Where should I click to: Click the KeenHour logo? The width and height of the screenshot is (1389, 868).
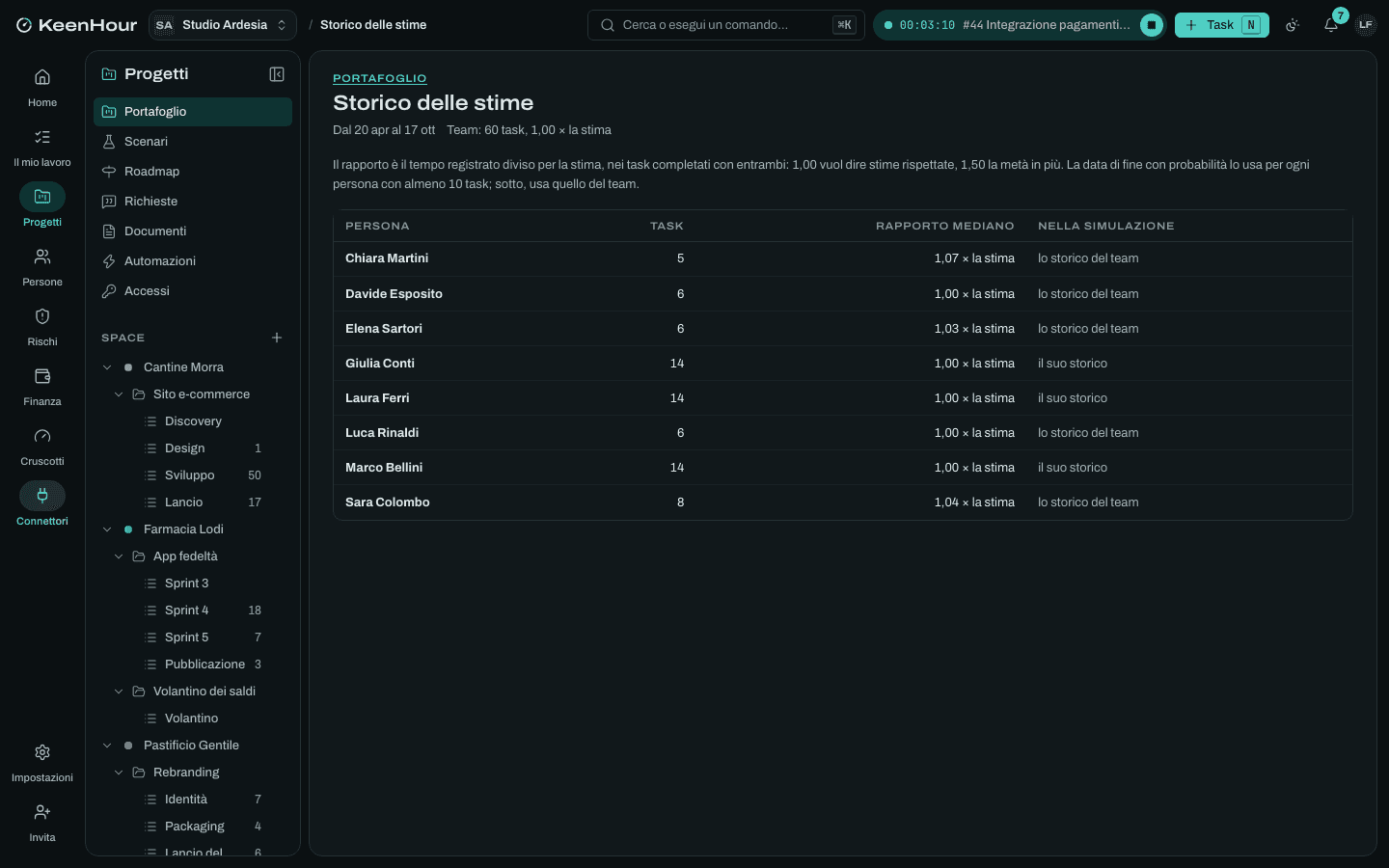click(x=76, y=25)
